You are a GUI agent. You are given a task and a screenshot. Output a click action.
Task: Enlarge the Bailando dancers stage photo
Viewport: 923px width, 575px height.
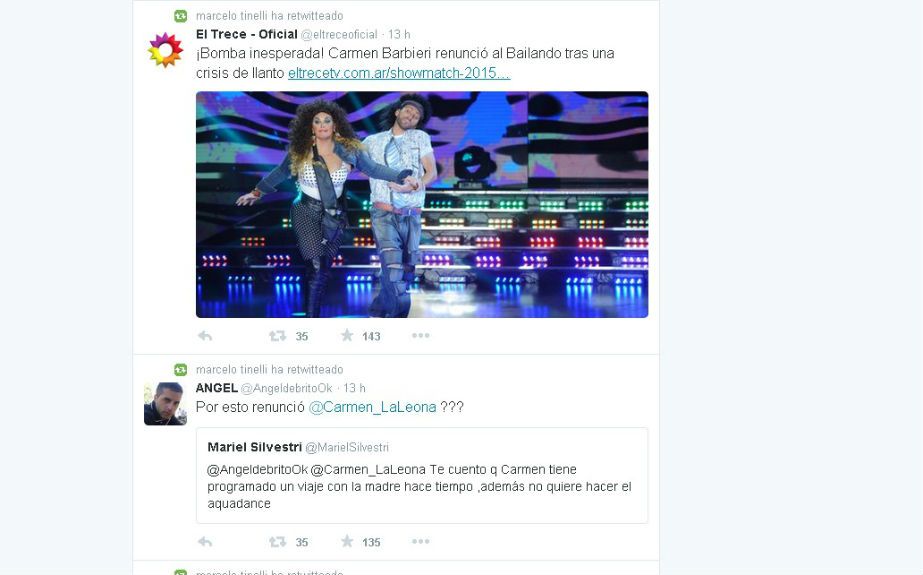pyautogui.click(x=422, y=204)
